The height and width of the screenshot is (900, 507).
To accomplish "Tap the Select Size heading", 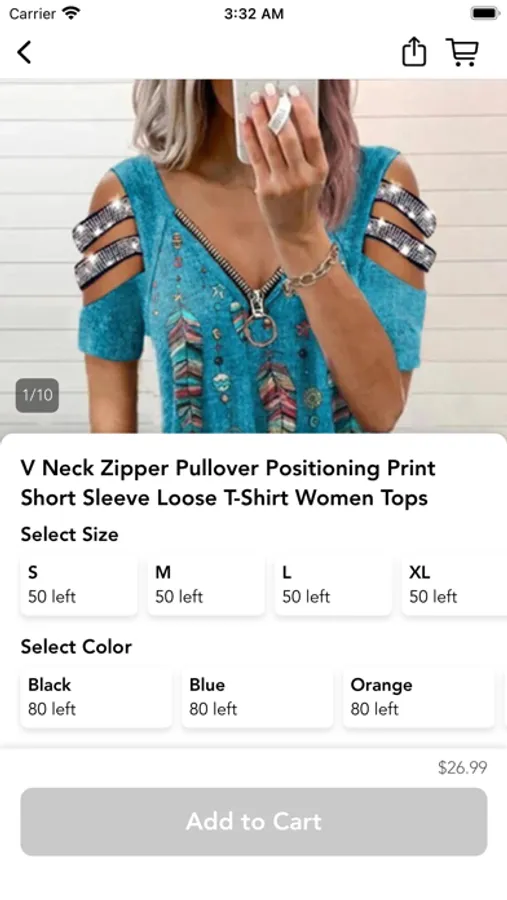I will 69,534.
